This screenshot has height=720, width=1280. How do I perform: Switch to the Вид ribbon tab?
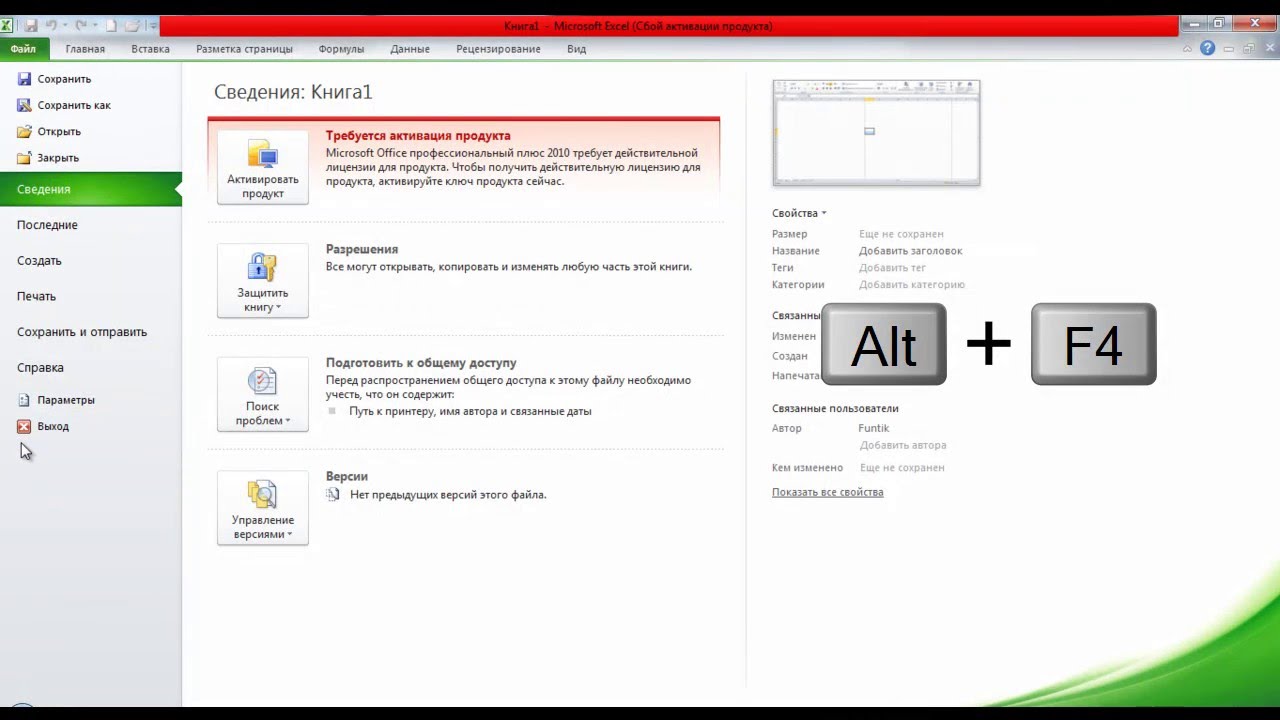coord(576,49)
